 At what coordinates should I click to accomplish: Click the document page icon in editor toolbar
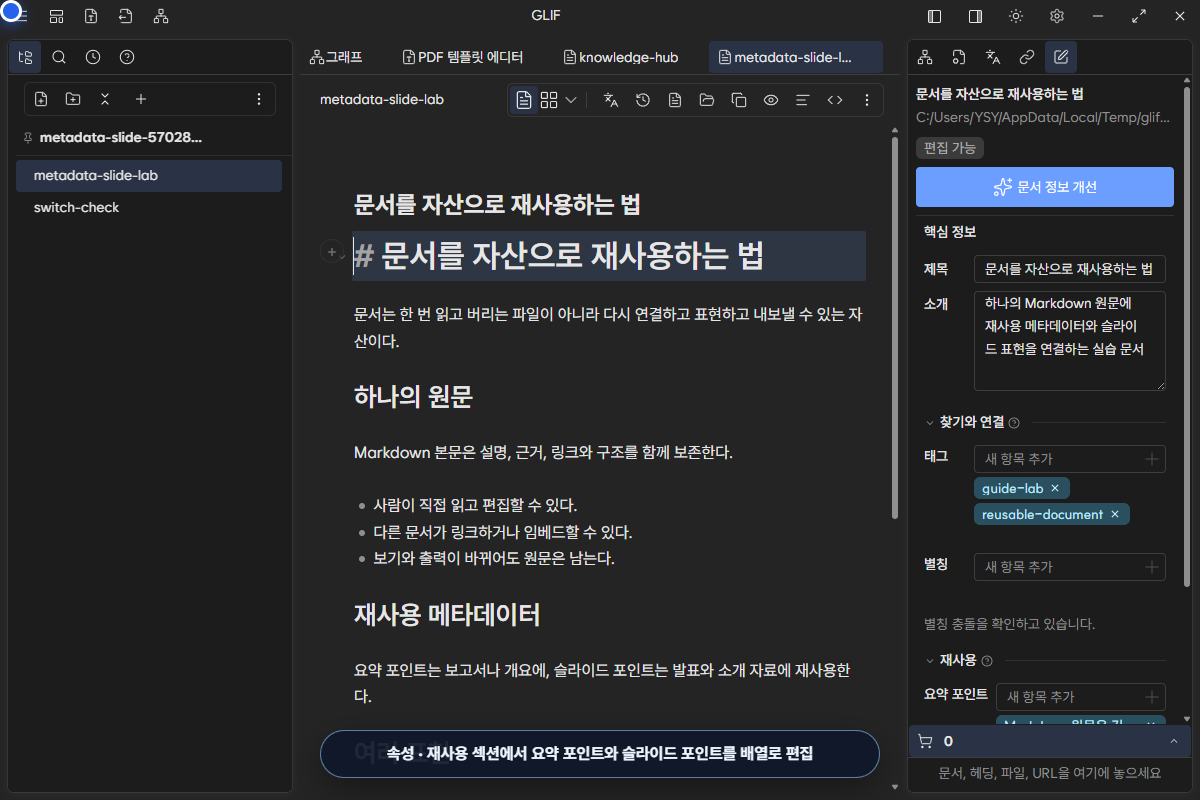click(x=675, y=100)
